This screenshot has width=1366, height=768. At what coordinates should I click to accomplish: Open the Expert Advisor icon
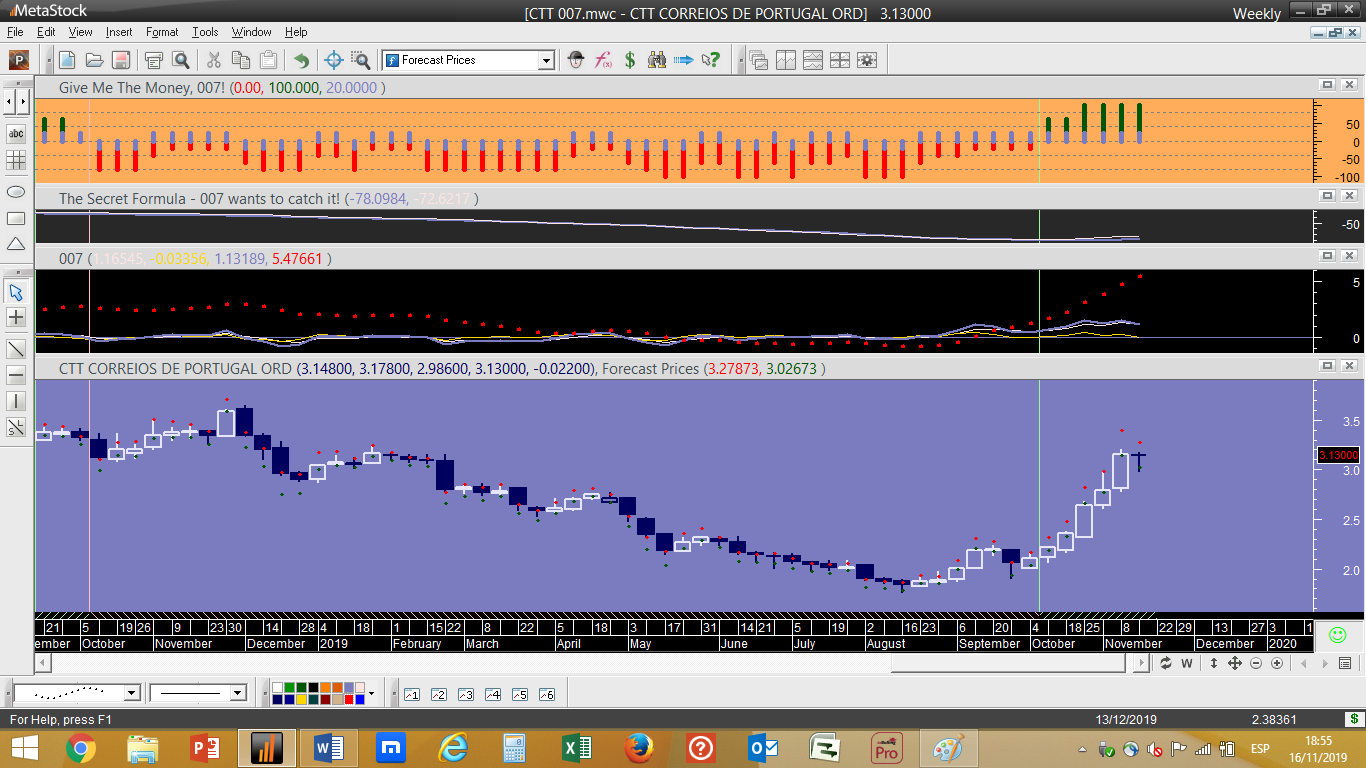[576, 60]
